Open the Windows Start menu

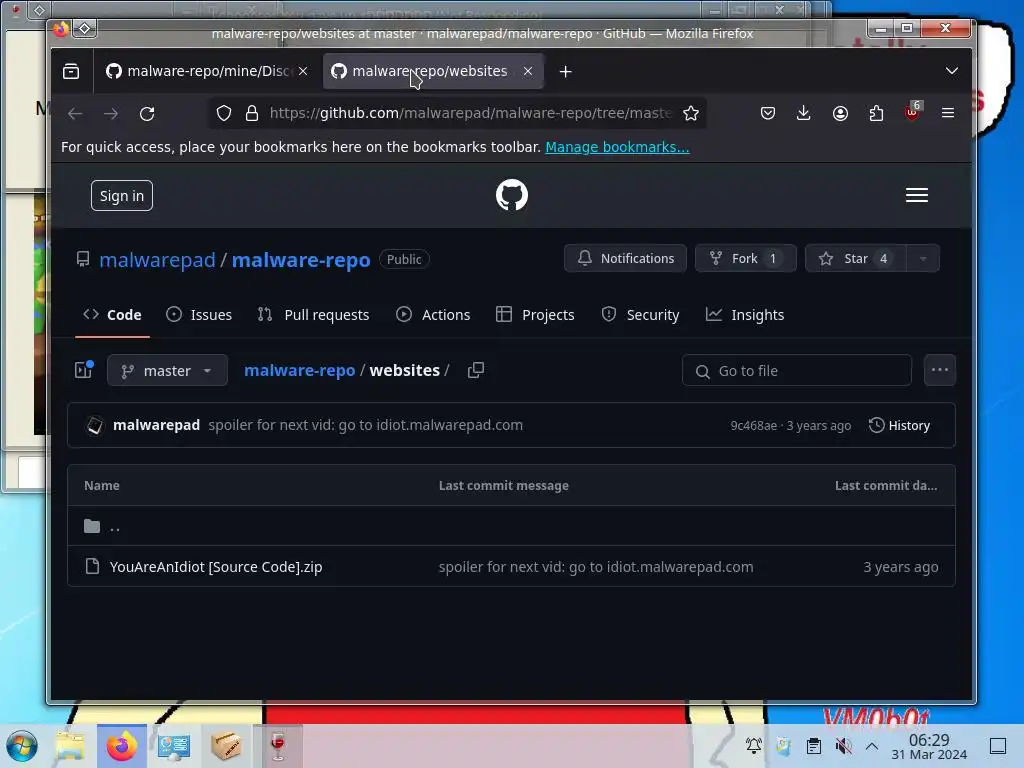22,746
